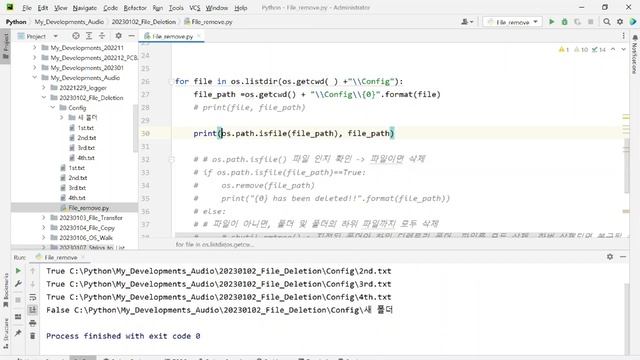Expand all in Project panel

(x=89, y=36)
